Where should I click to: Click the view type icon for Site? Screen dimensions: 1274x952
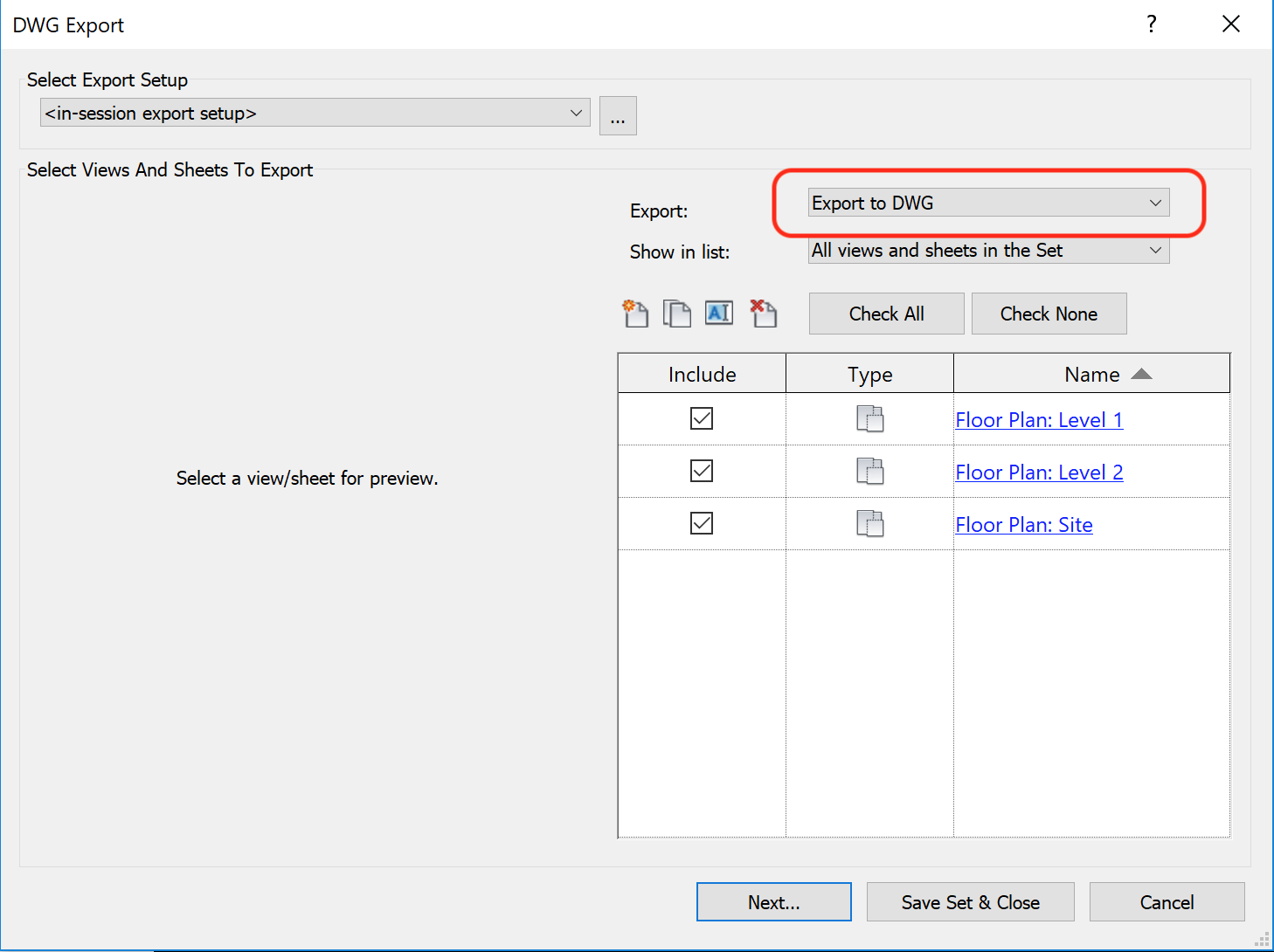click(869, 524)
